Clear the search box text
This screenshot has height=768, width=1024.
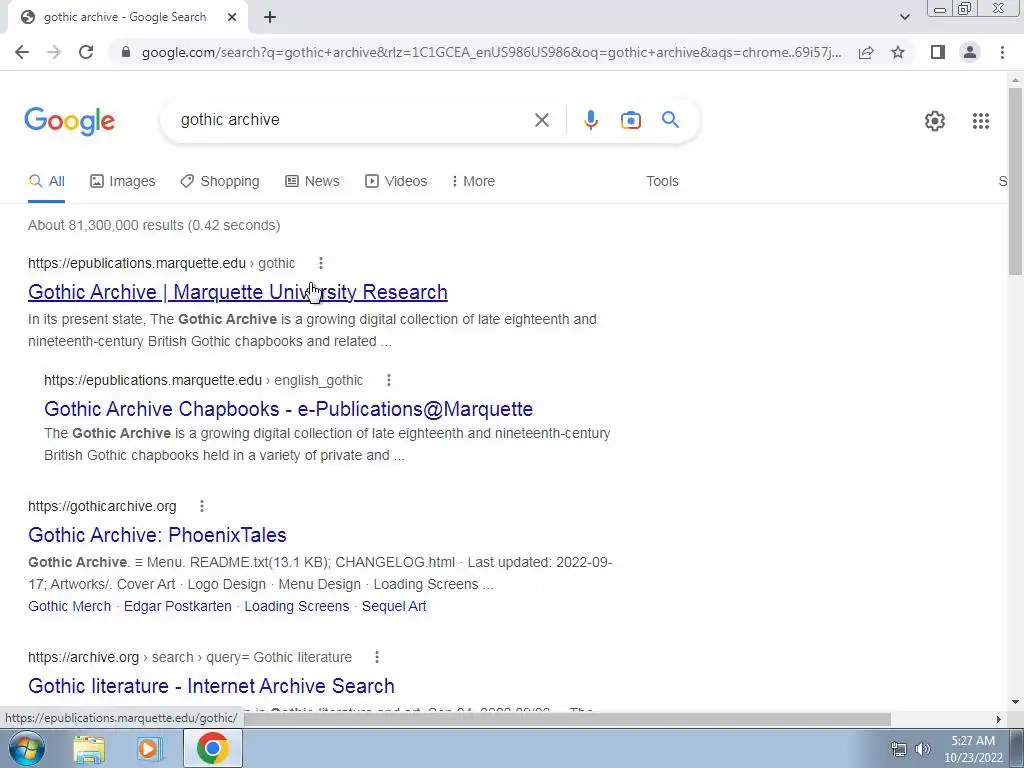point(541,120)
